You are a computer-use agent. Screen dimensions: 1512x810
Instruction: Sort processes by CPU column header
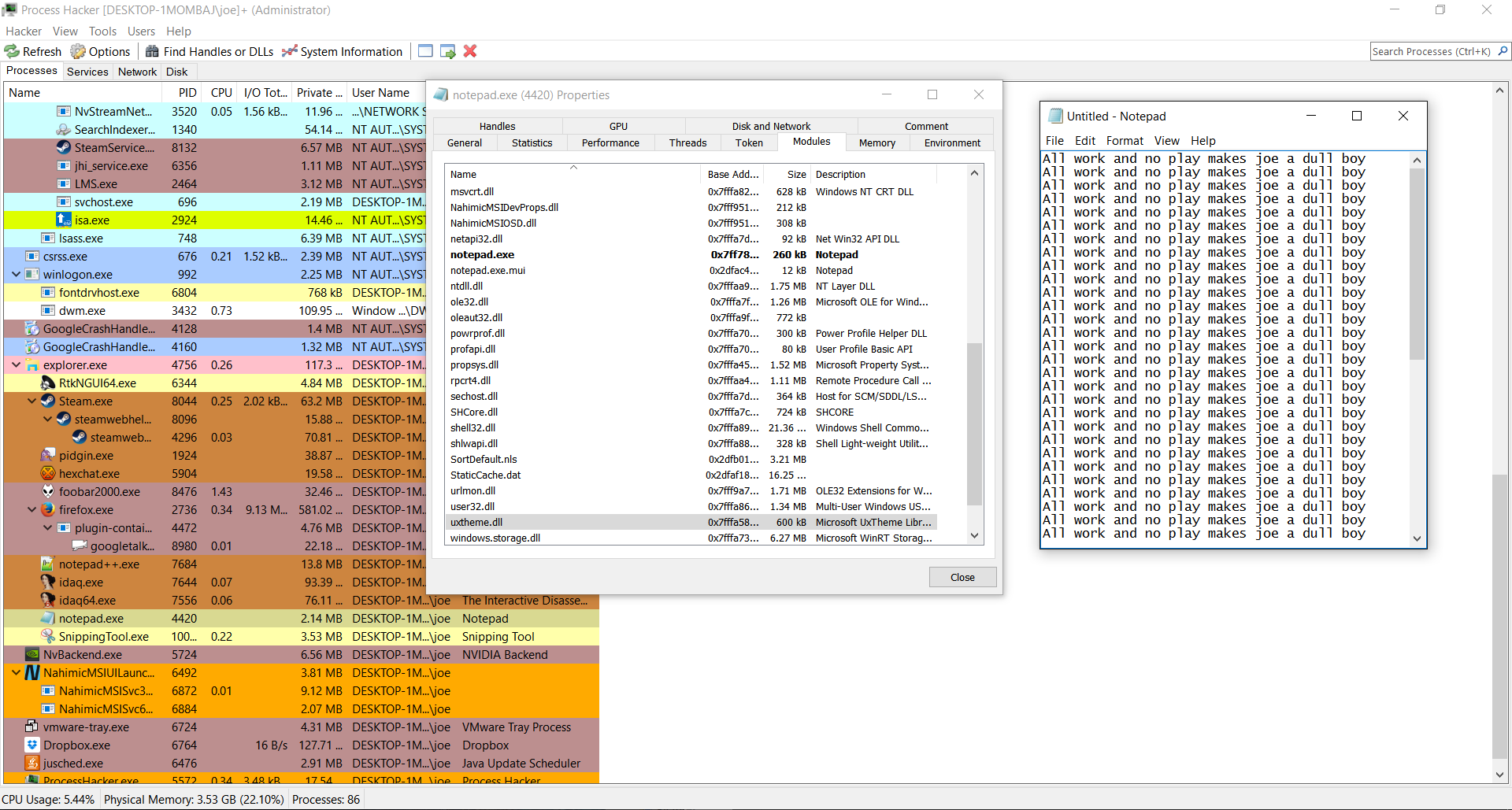pyautogui.click(x=221, y=93)
